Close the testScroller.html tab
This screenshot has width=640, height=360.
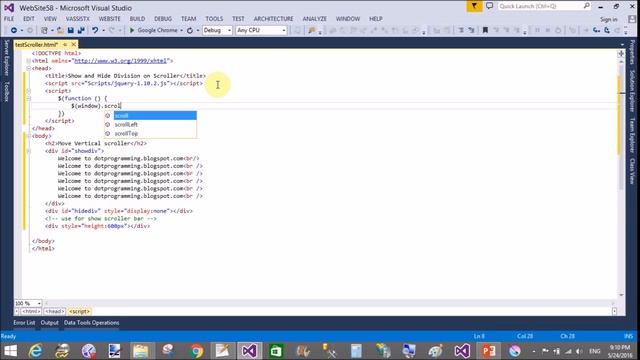click(73, 44)
